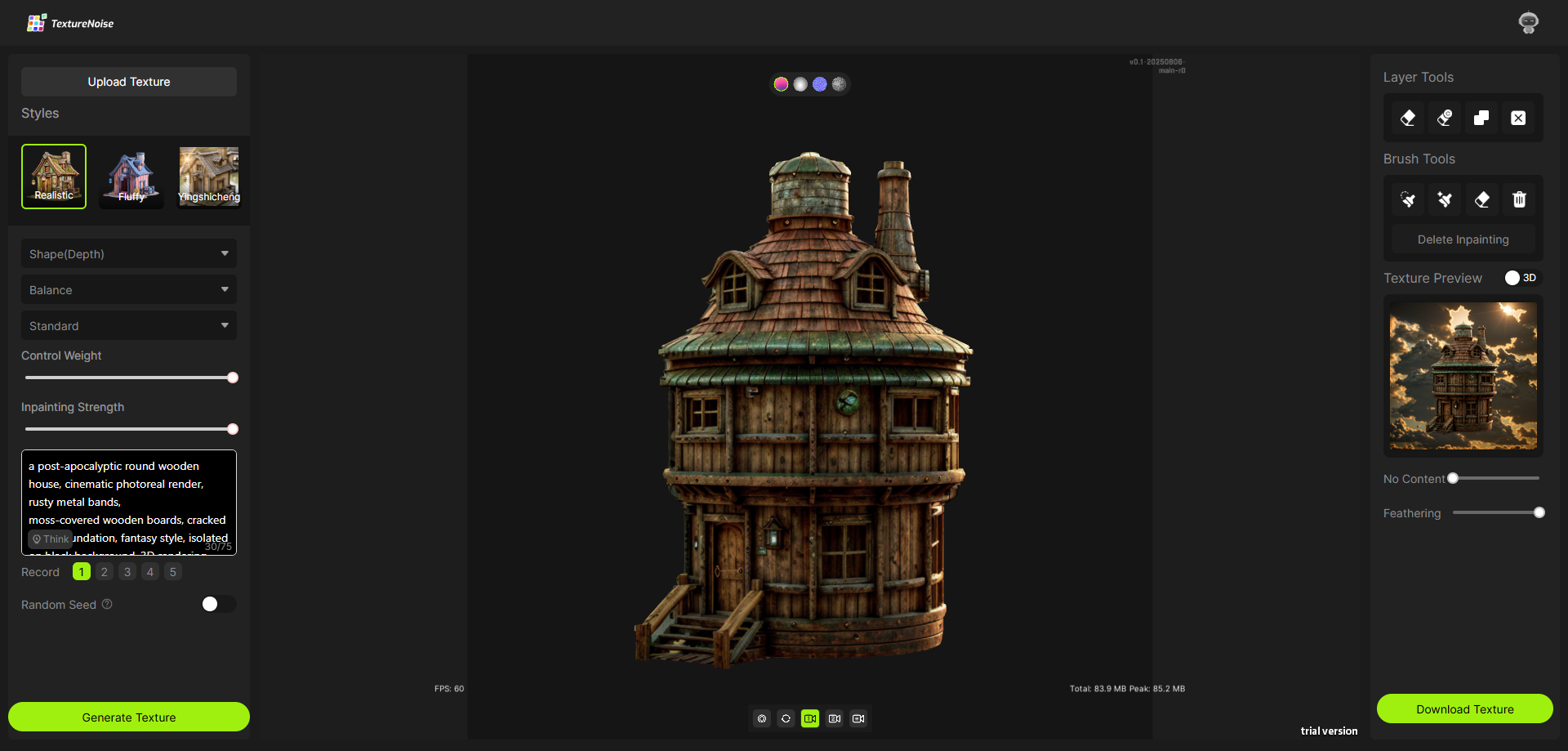
Task: Click the 'Layer Tools' heading
Action: pyautogui.click(x=1419, y=77)
